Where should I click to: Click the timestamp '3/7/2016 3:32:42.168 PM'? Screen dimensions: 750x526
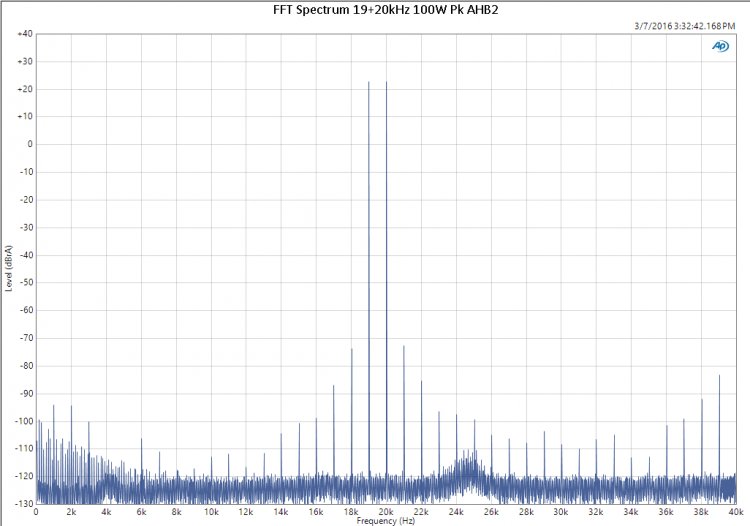(x=684, y=26)
